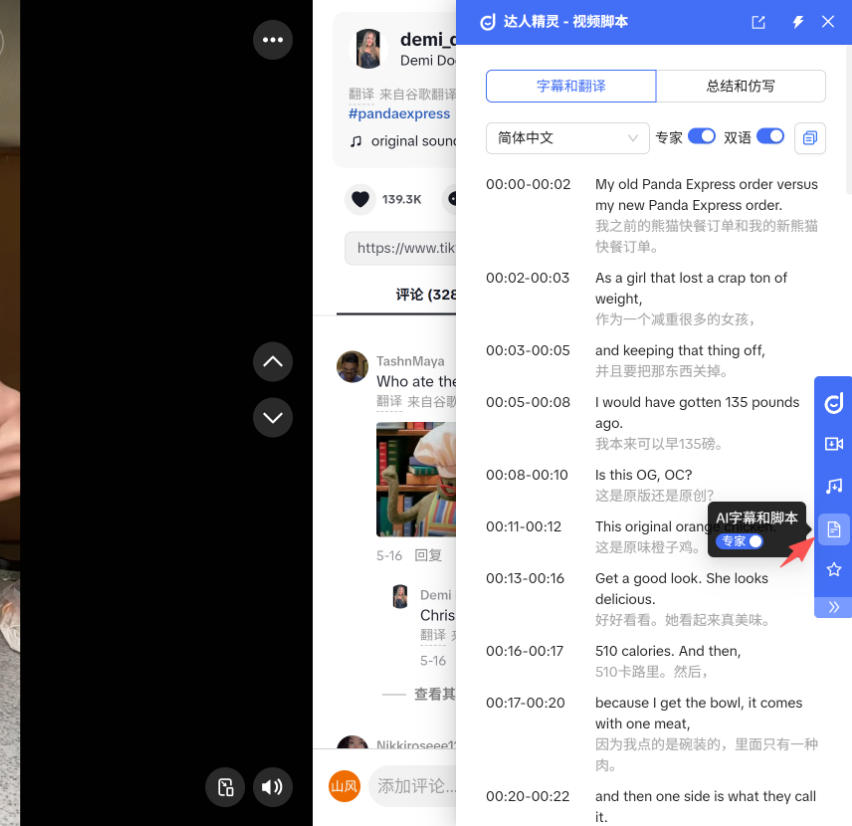Go to previous video with up arrow
This screenshot has height=826, width=852.
click(273, 361)
